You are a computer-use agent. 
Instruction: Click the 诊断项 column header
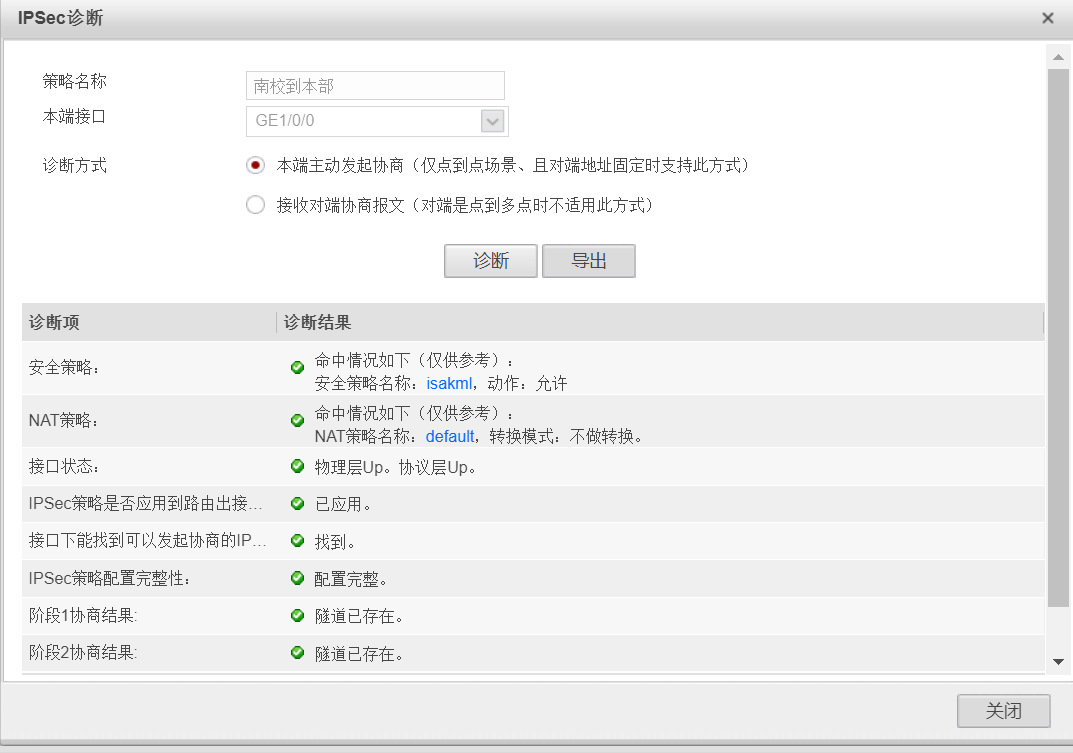148,322
